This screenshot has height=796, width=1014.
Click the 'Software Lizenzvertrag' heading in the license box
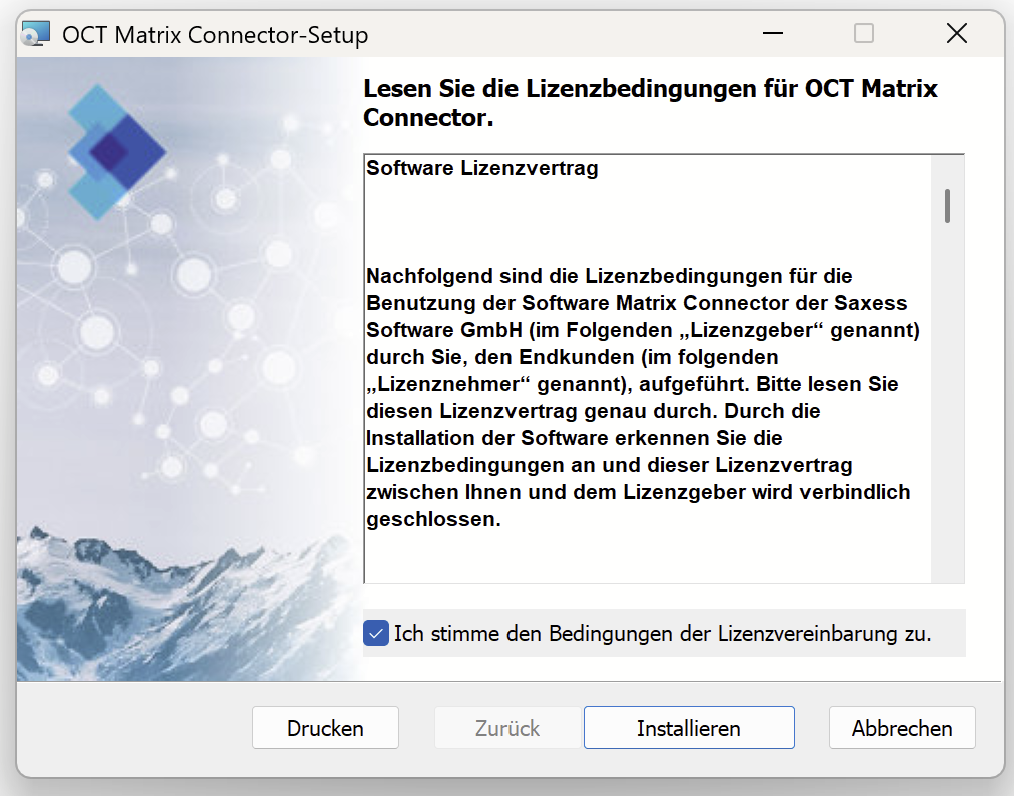pos(482,168)
